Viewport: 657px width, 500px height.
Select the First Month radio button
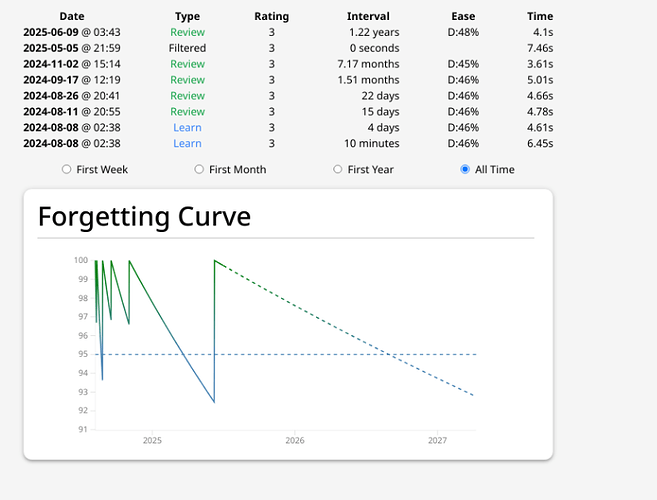coord(199,169)
